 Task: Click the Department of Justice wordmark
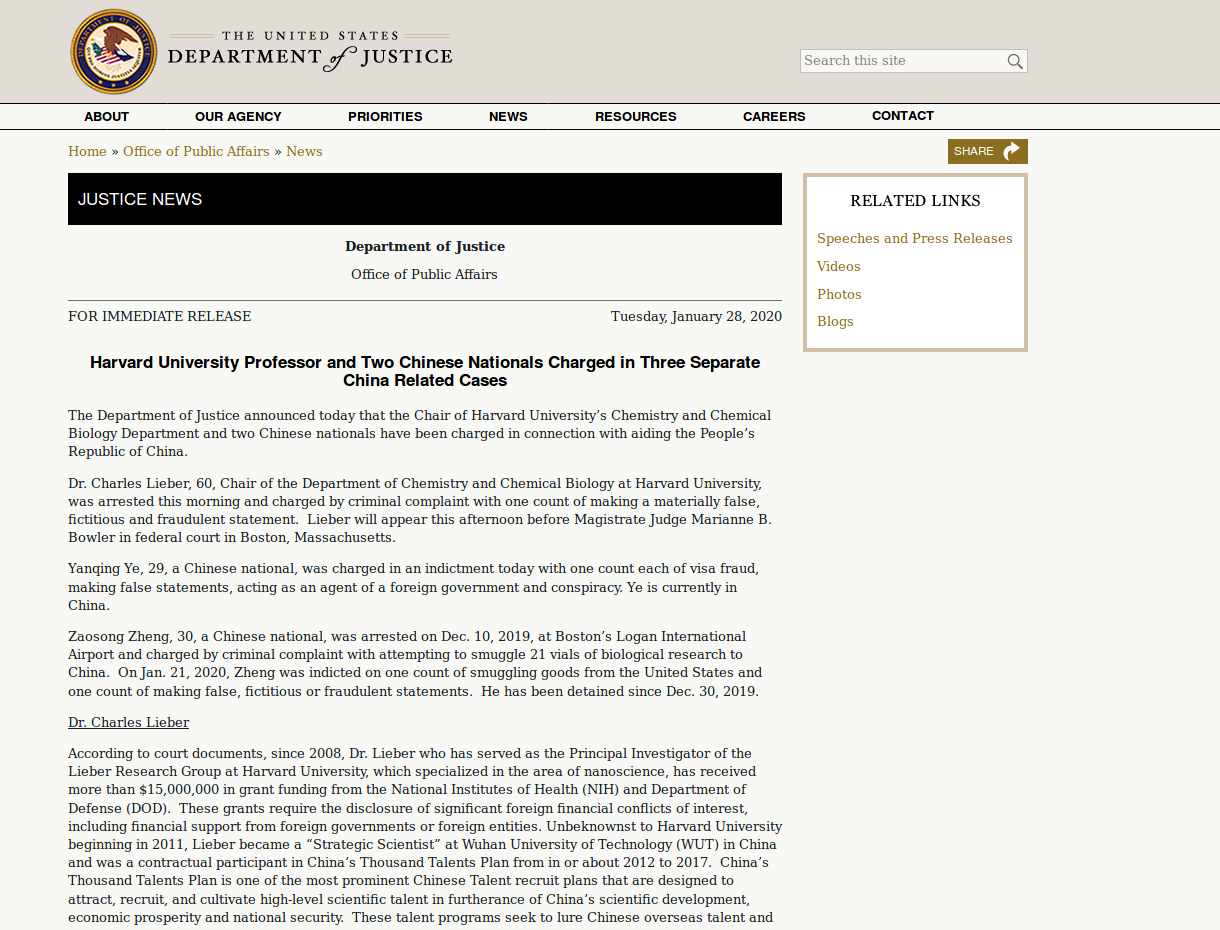[x=310, y=52]
